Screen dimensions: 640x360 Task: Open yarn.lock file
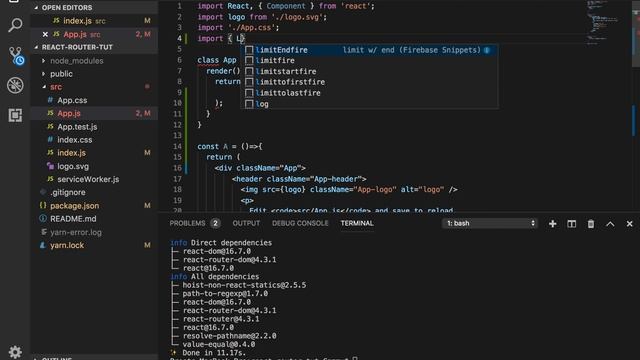click(x=94, y=245)
